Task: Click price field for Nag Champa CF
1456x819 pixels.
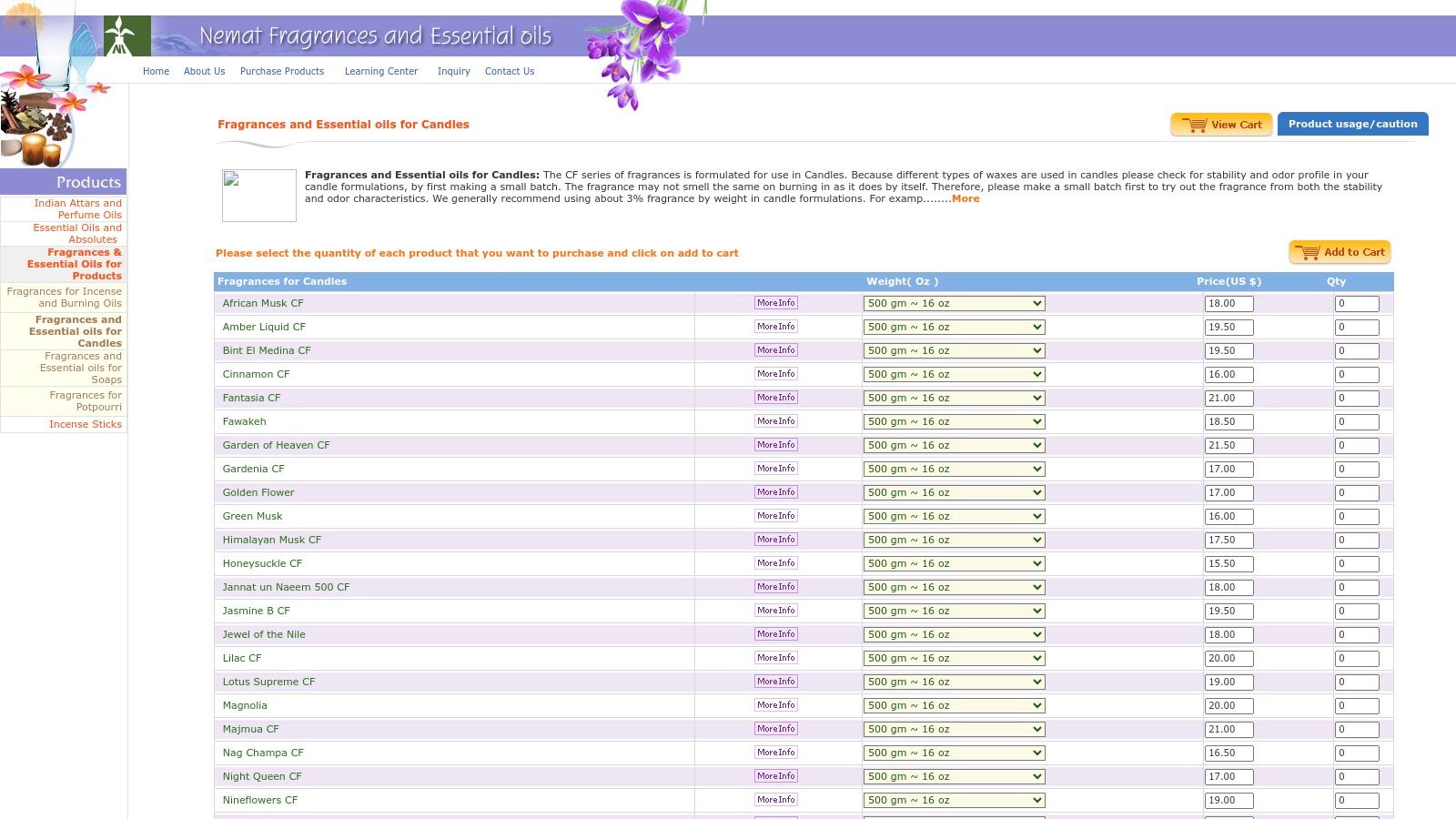Action: (1229, 753)
